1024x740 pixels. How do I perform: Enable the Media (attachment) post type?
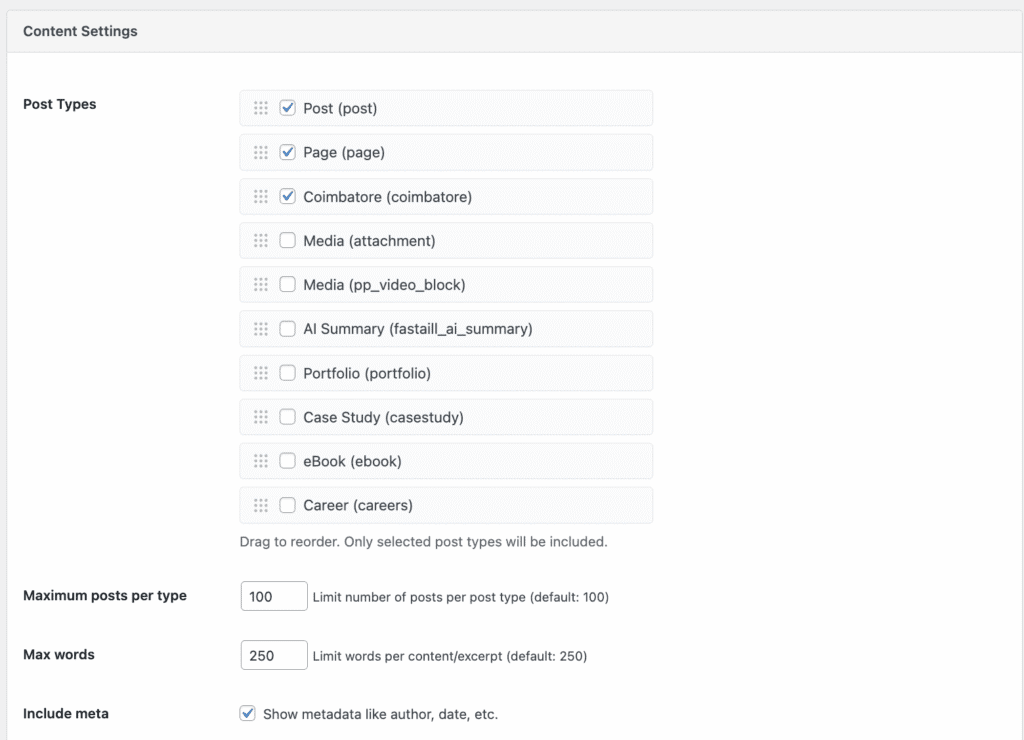click(287, 240)
